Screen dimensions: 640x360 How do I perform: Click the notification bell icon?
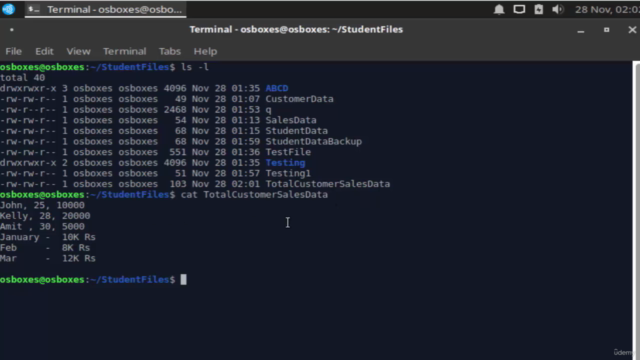tap(499, 9)
